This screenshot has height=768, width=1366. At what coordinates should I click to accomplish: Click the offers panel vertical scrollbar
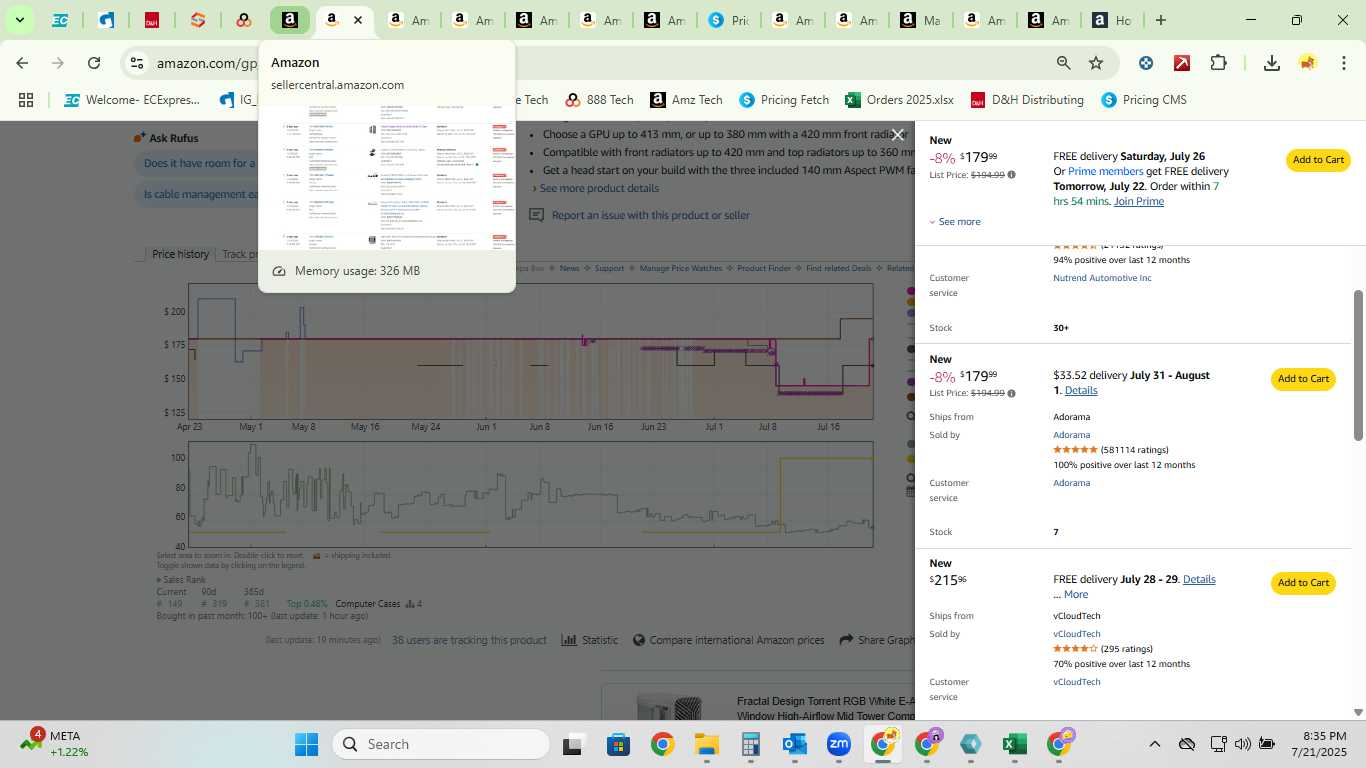(x=1358, y=365)
